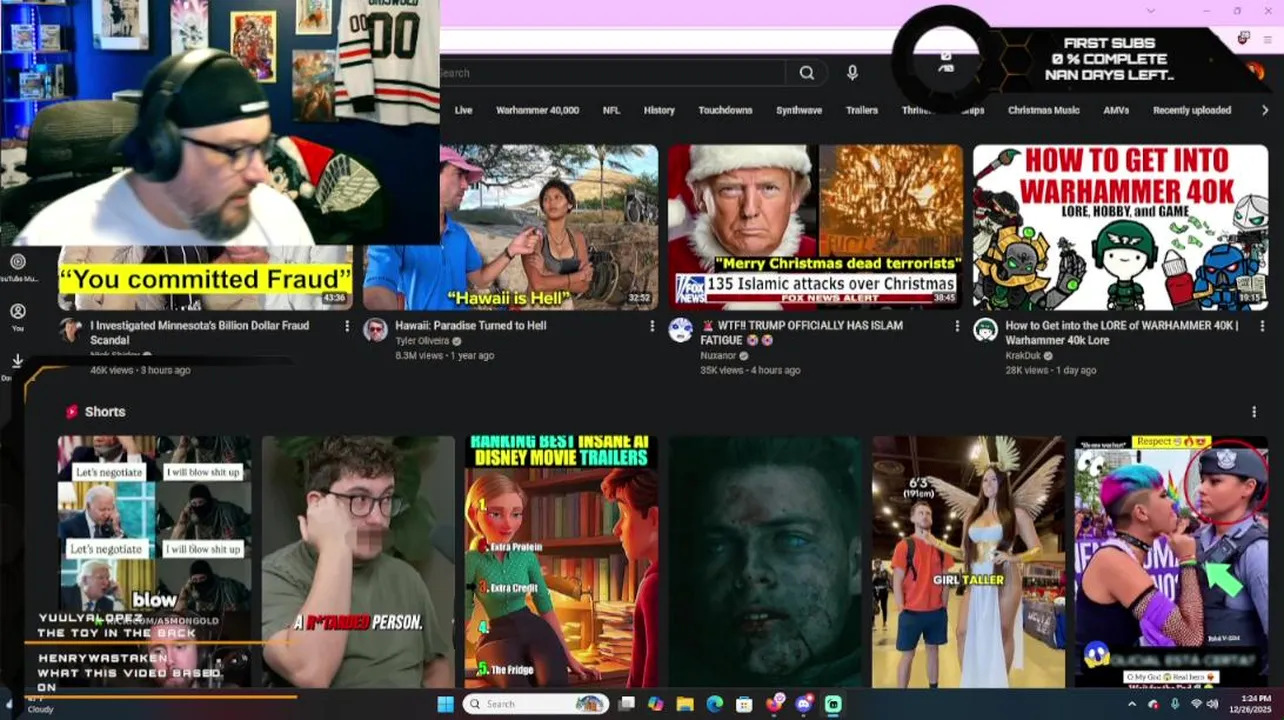Select the Touchdowns category chip
This screenshot has height=720, width=1284.
[x=725, y=111]
